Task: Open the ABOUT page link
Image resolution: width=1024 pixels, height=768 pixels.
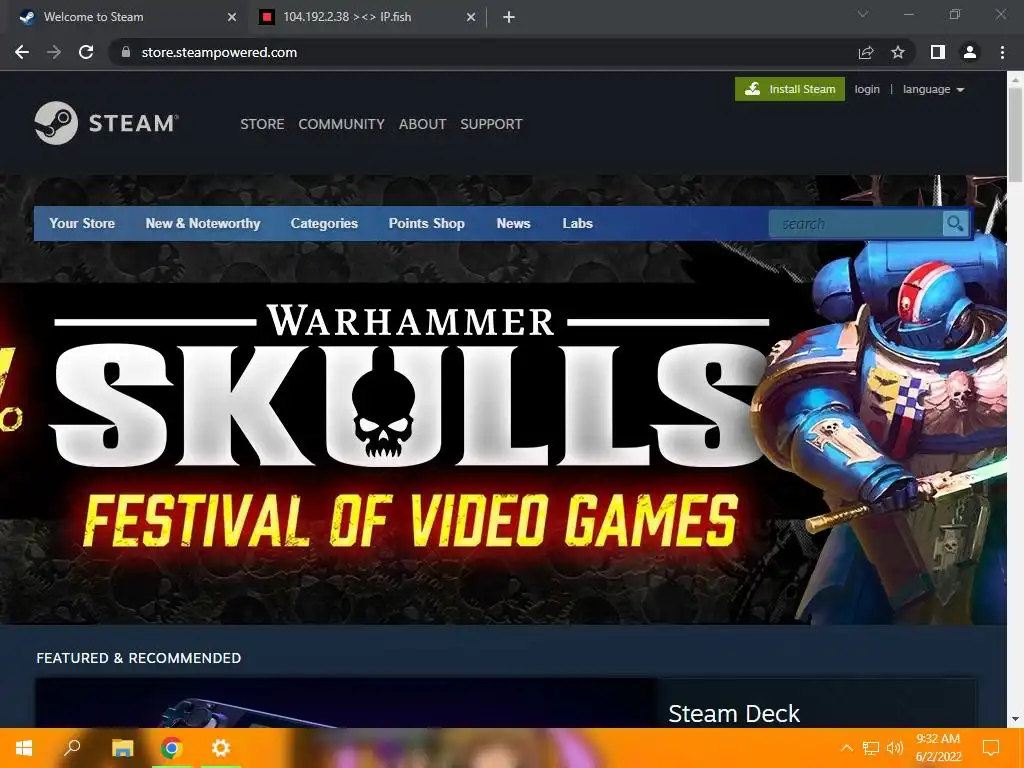Action: [x=423, y=124]
